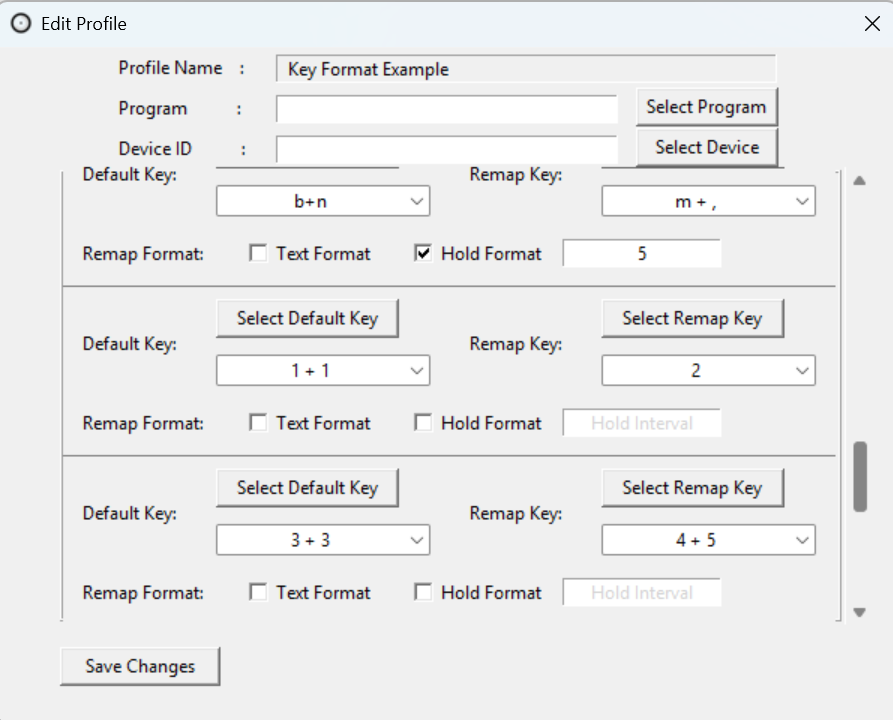The height and width of the screenshot is (720, 893).
Task: Enable Hold Format for the '1 + 1' row
Action: pos(423,423)
